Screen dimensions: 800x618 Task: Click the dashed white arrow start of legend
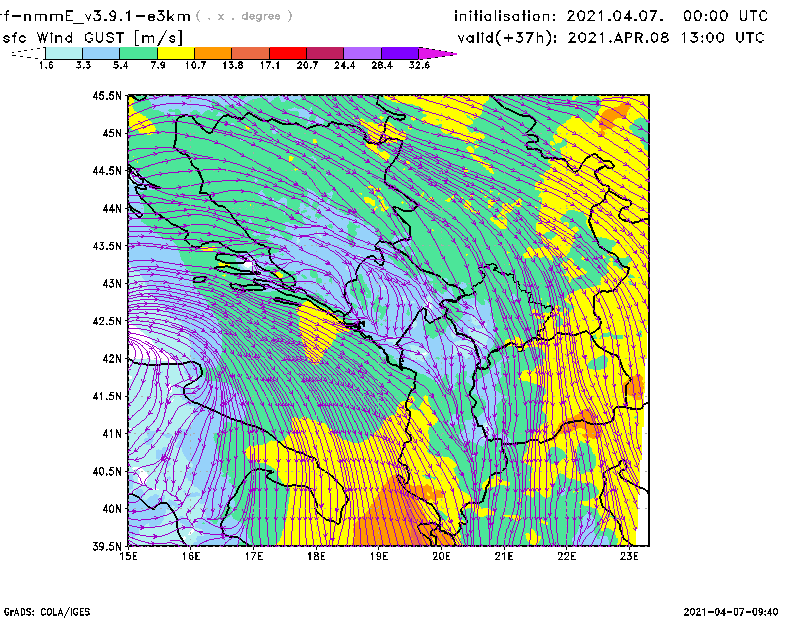[28, 53]
